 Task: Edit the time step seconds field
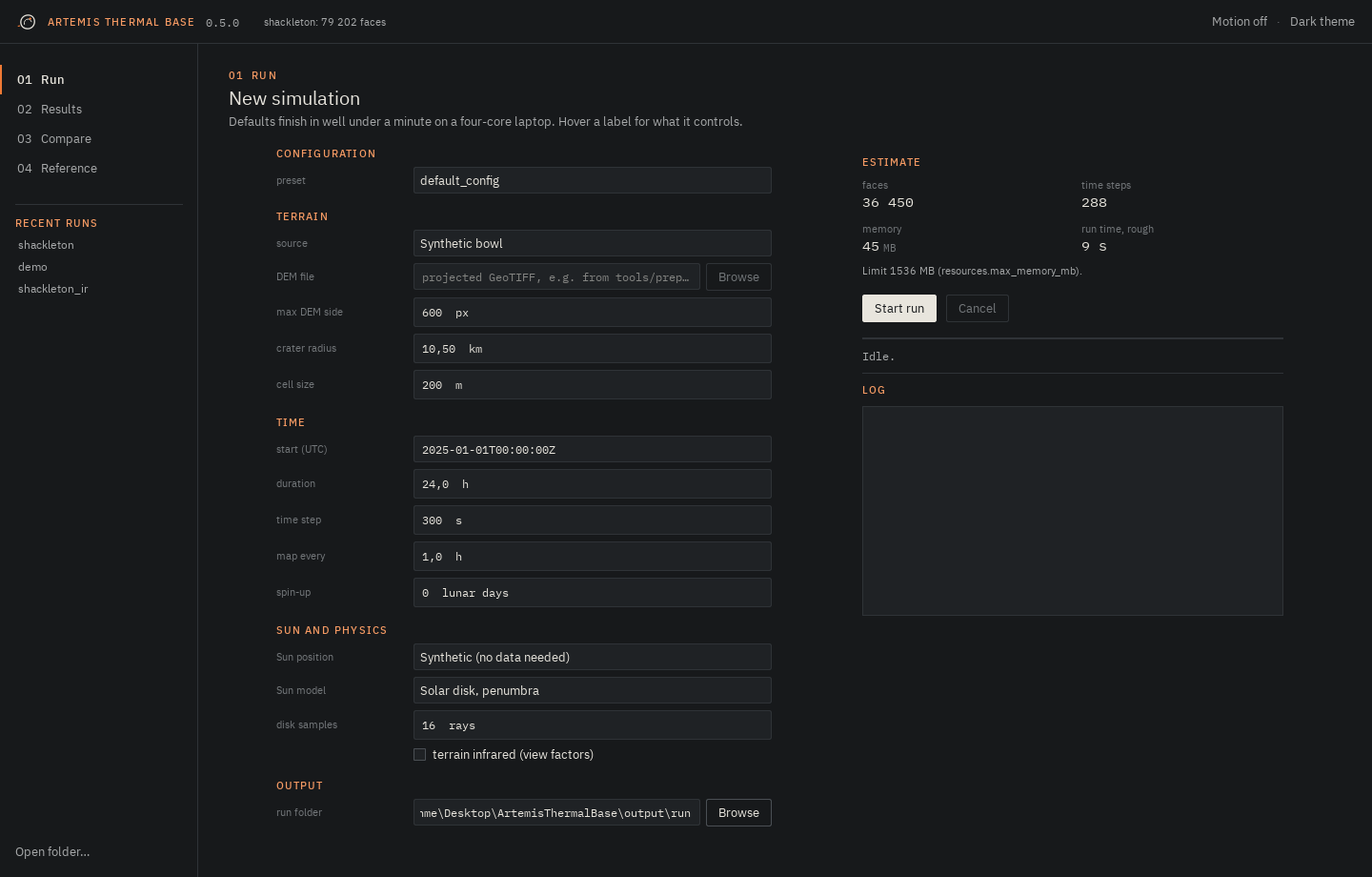pyautogui.click(x=593, y=520)
